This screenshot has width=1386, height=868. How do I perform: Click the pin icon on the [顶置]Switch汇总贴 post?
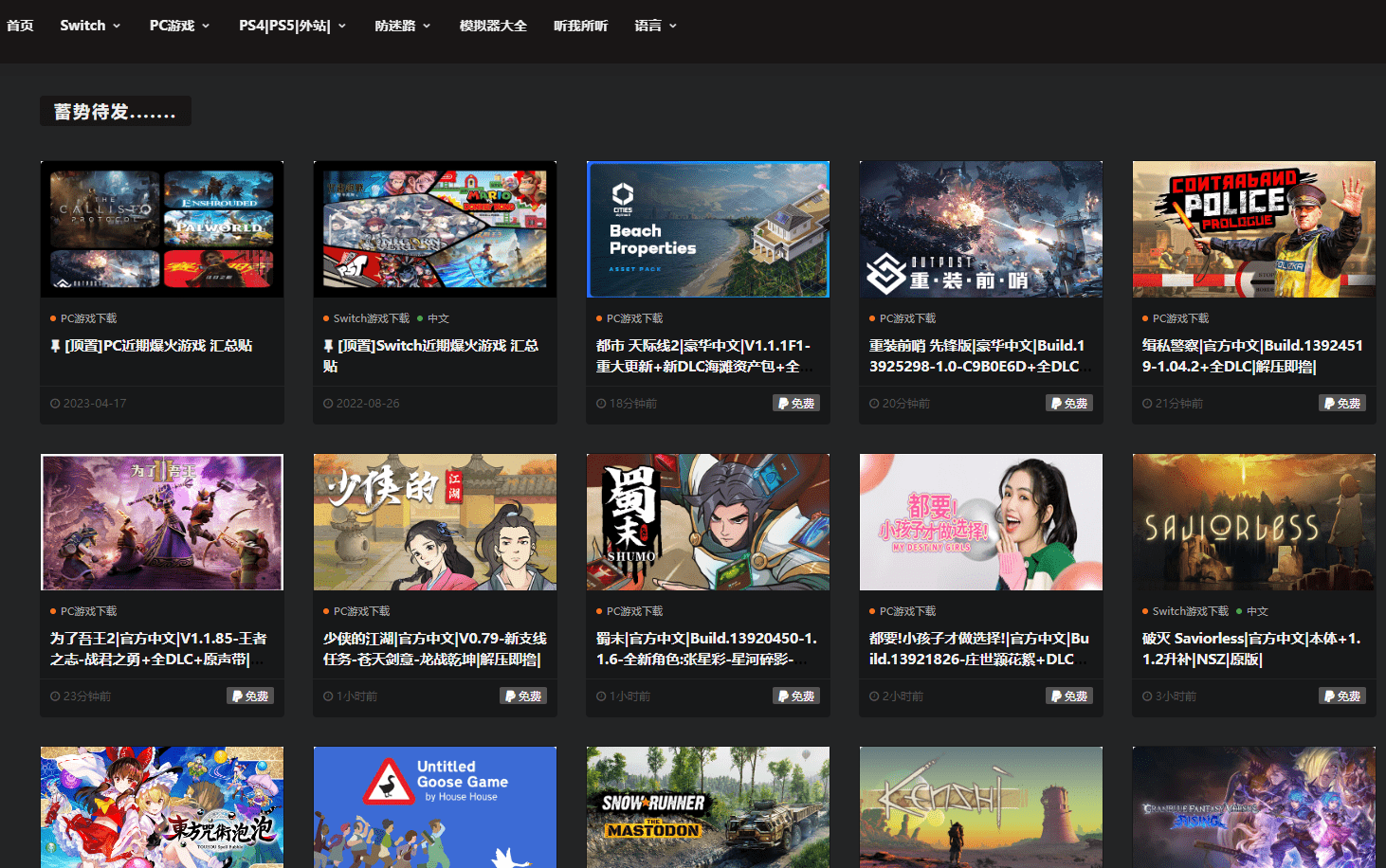[329, 345]
